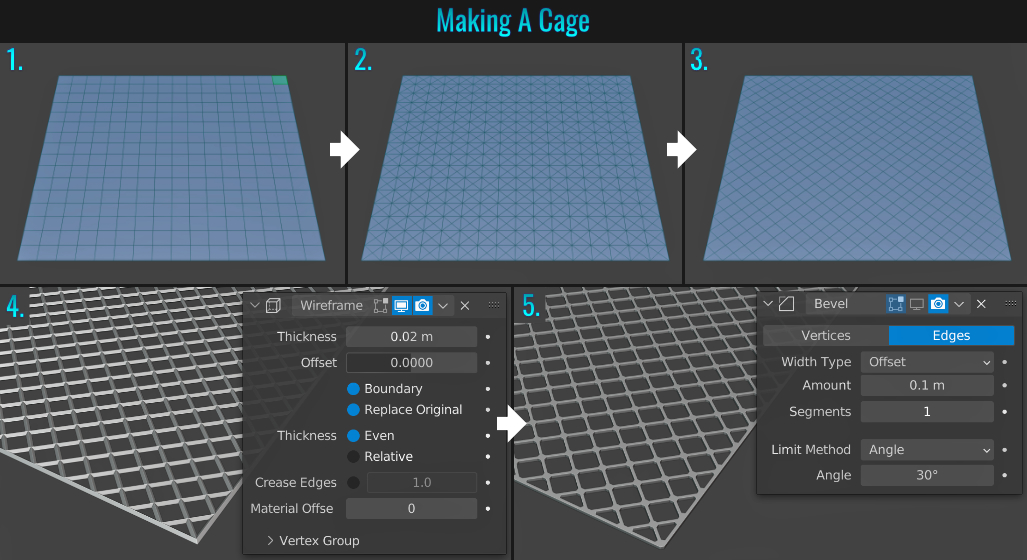Click the Crease Edges 1.0 value field
The image size is (1027, 560).
(x=422, y=483)
